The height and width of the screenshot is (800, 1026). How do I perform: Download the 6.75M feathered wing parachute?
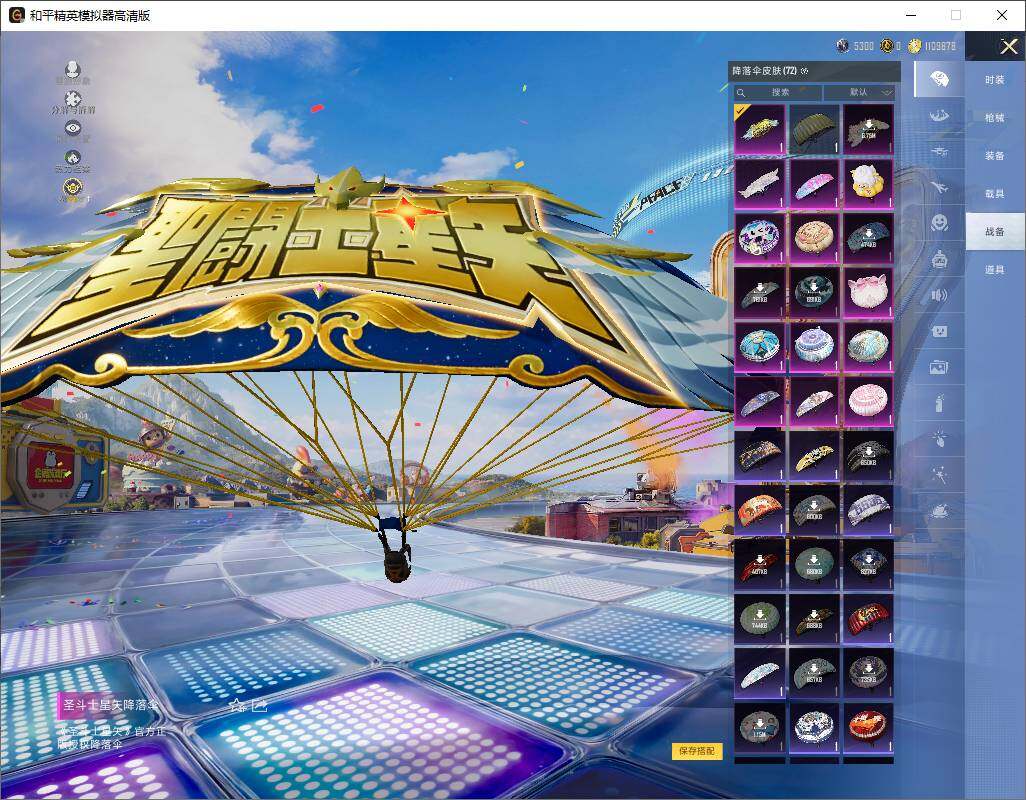[x=868, y=130]
